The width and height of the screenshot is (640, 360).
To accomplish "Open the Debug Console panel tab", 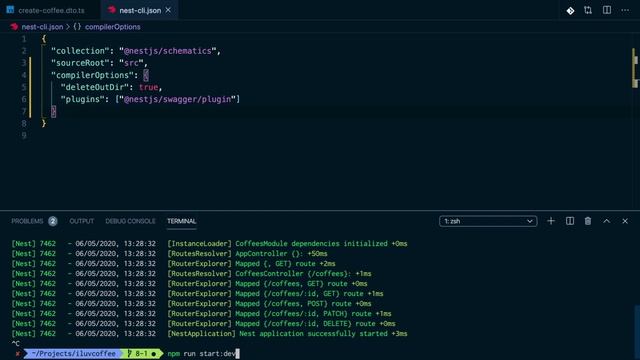I will (130, 221).
